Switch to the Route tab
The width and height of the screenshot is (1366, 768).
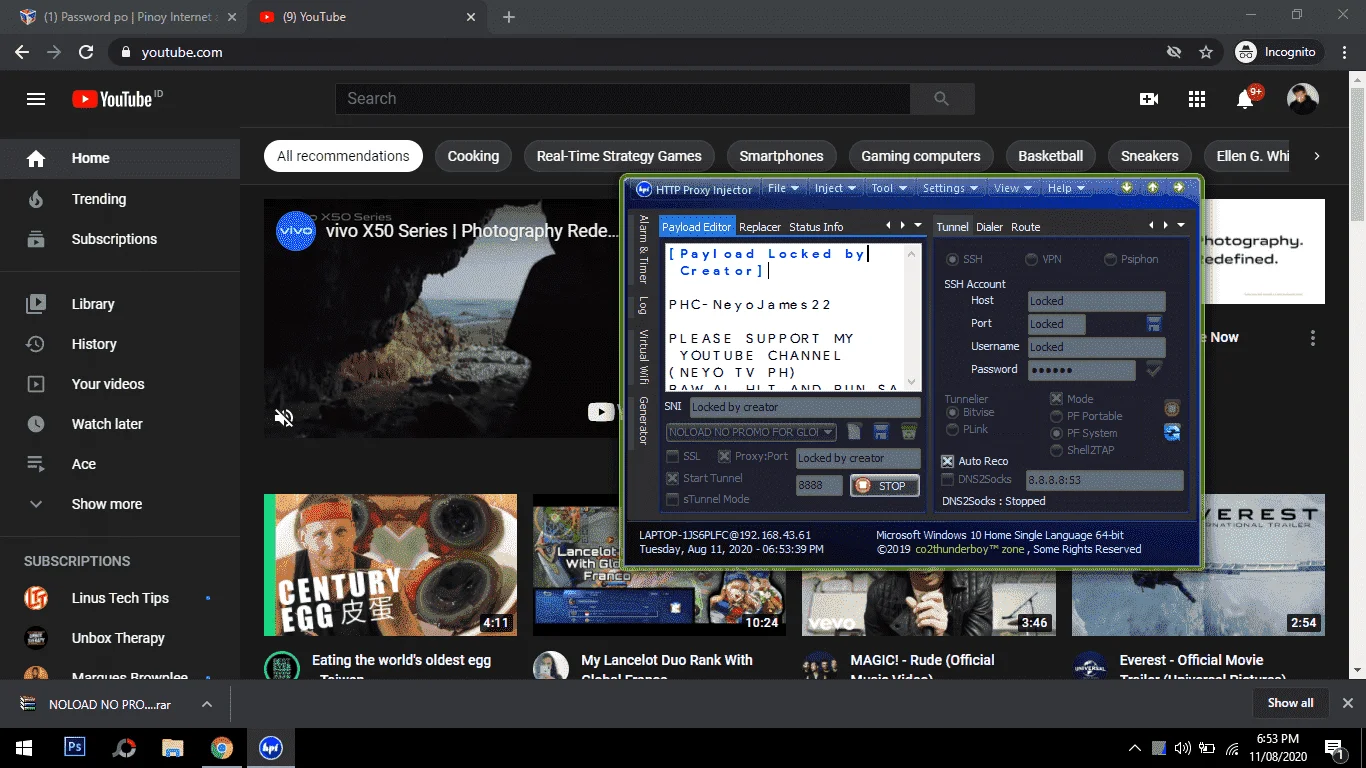pyautogui.click(x=1026, y=227)
